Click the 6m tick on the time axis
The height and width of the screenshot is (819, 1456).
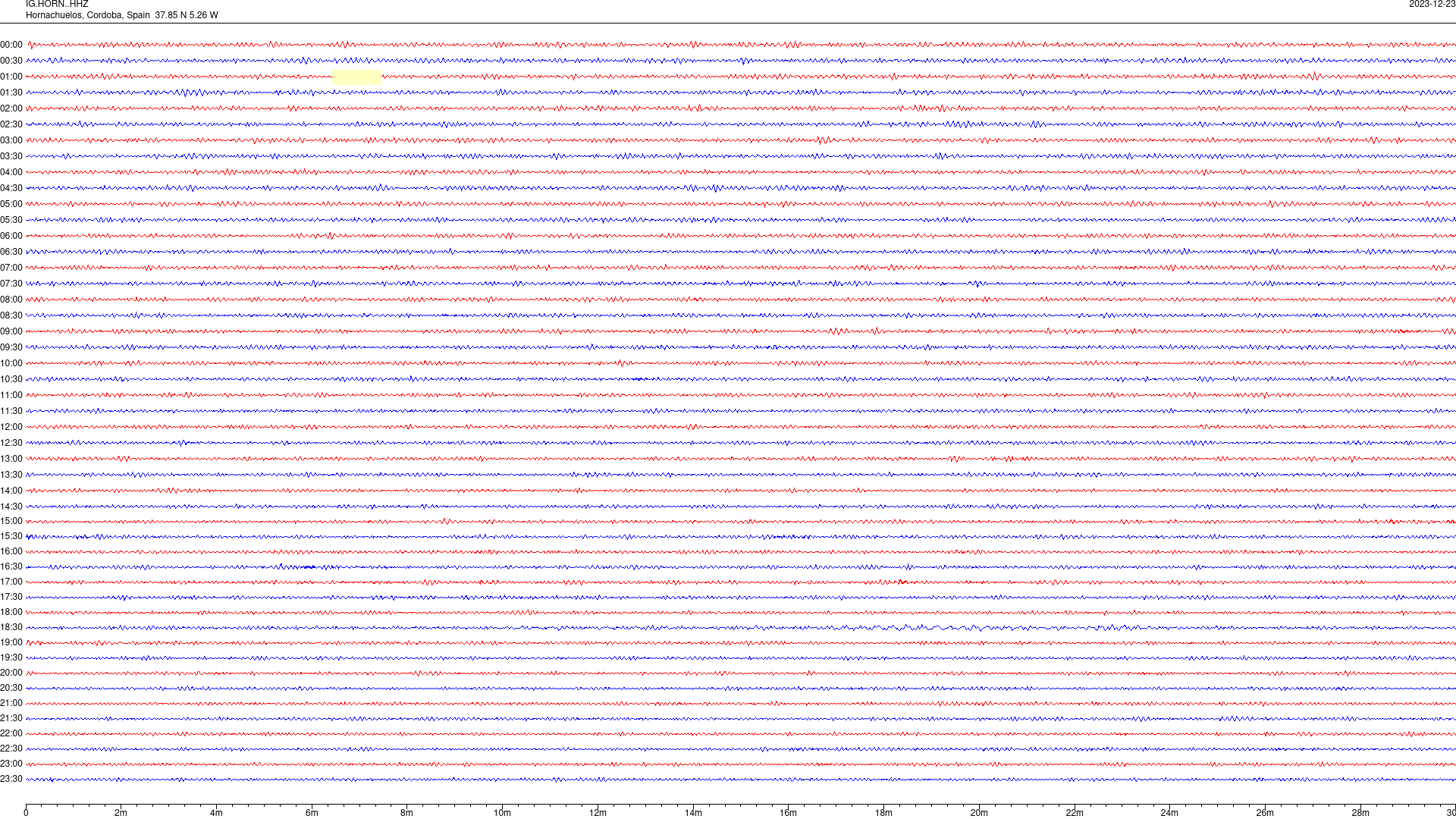[312, 813]
